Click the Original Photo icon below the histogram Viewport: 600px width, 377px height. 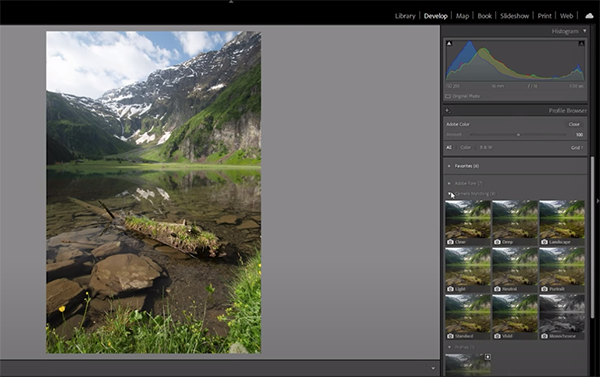[448, 96]
